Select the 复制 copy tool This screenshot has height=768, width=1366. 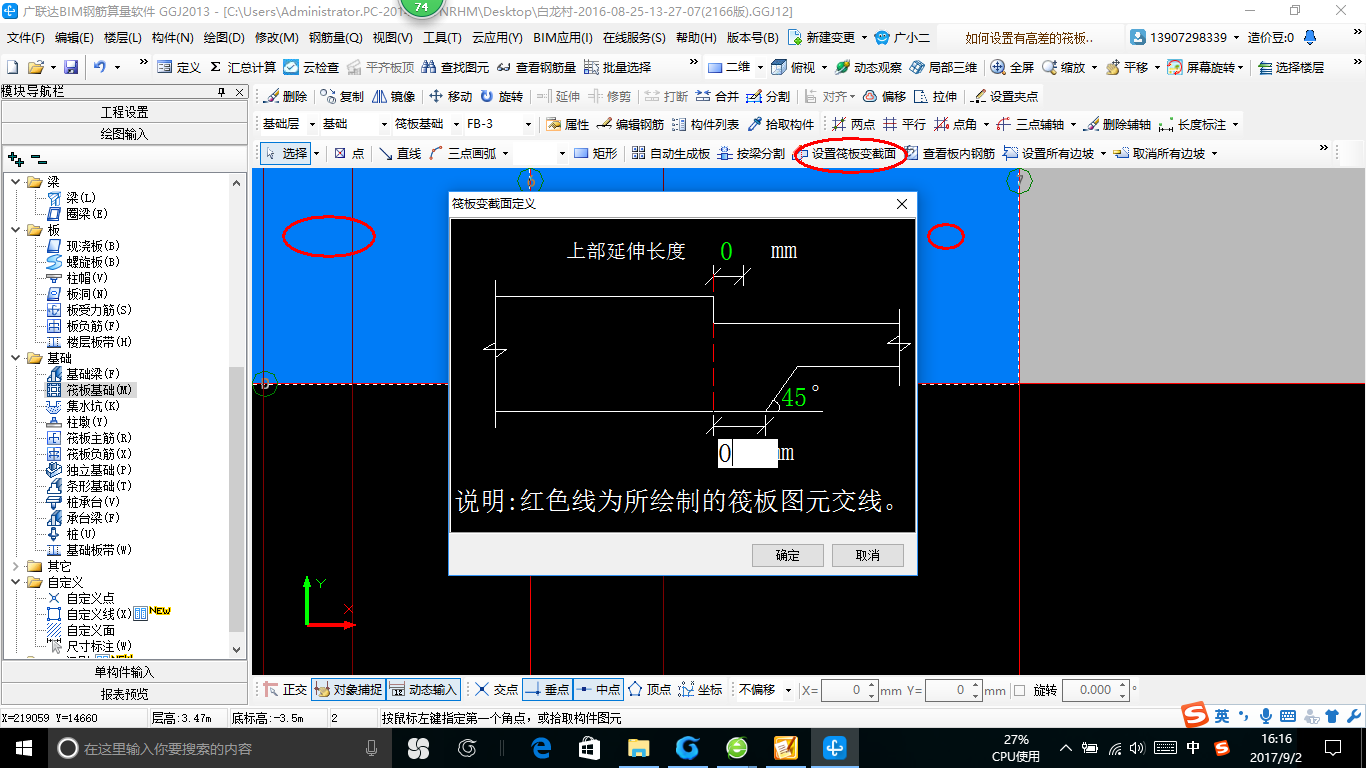click(342, 97)
